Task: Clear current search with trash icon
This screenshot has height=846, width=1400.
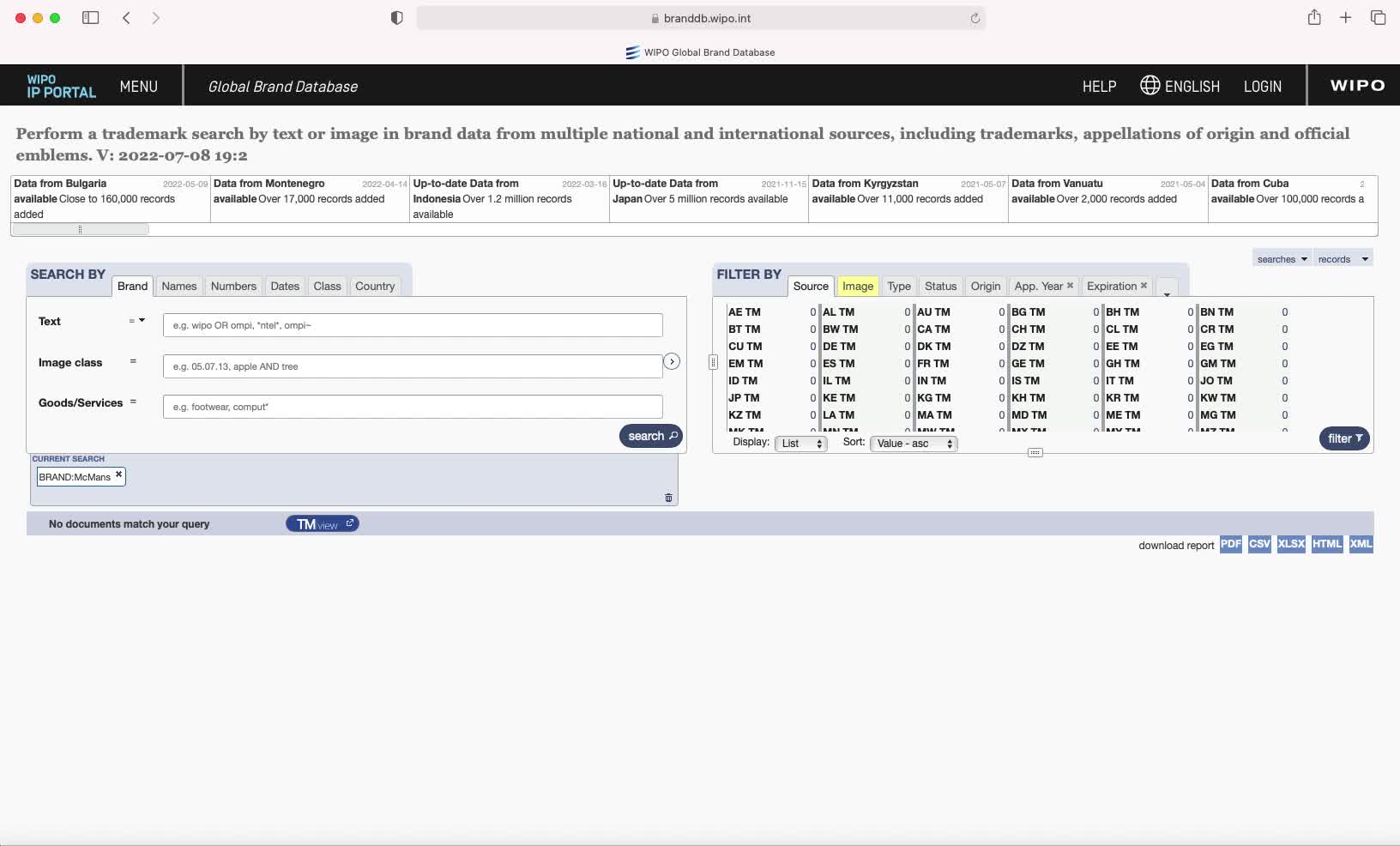Action: point(669,498)
